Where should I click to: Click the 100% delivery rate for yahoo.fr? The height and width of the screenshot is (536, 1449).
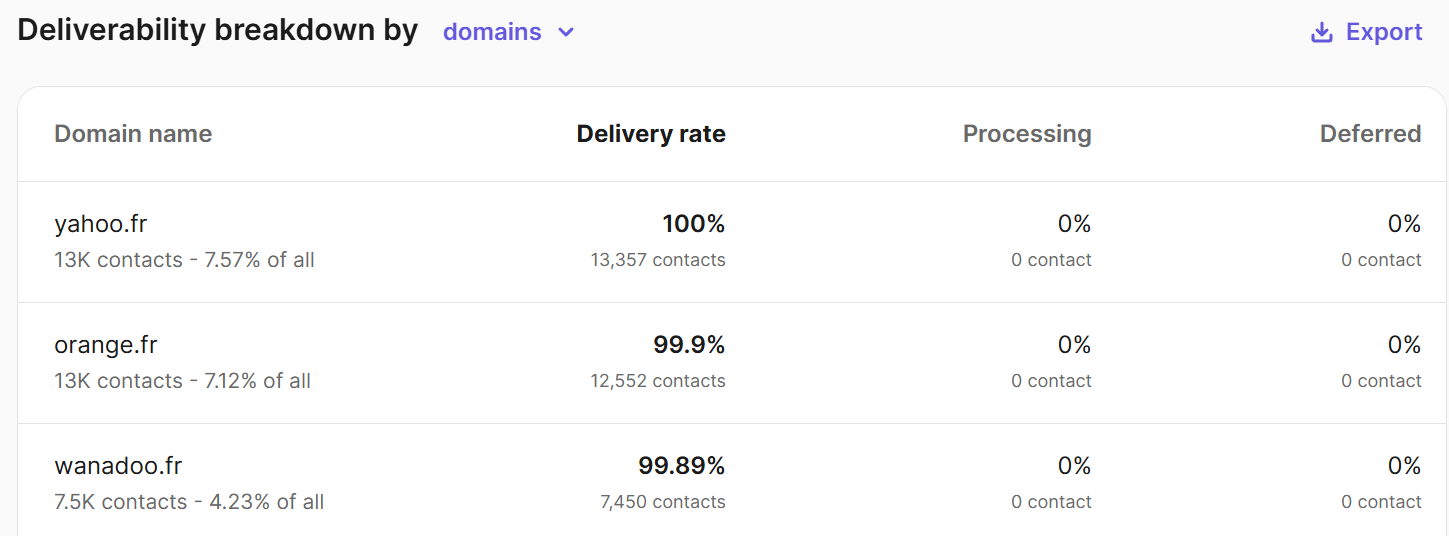693,224
